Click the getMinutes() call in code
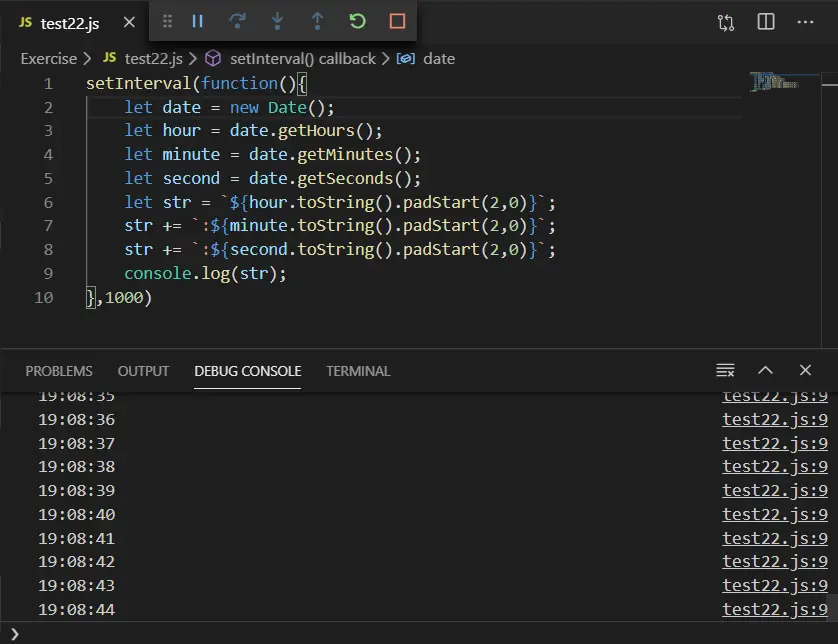Screen dimensions: 838x644 coord(359,154)
